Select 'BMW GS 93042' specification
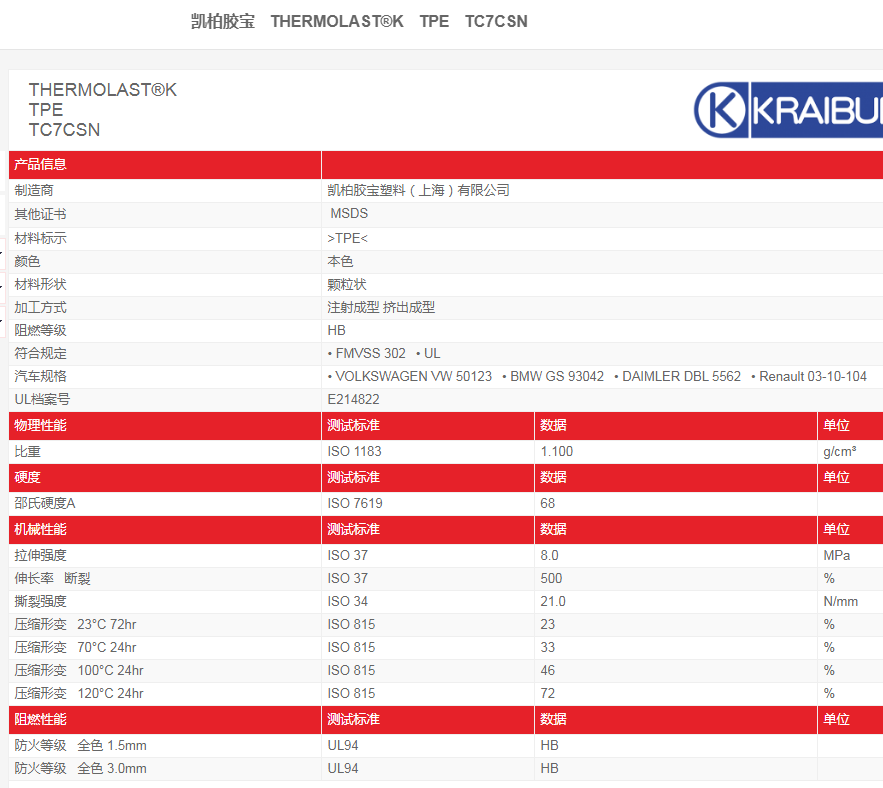883x788 pixels. click(x=557, y=376)
